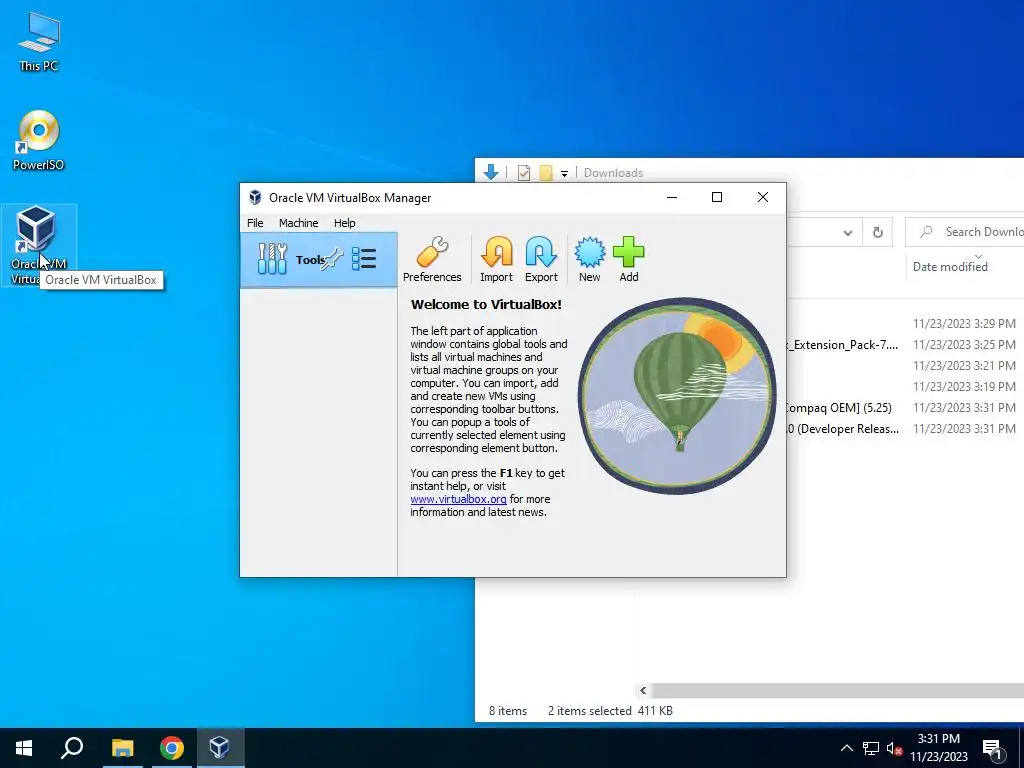Maximize the VirtualBox Manager window
Screen dimensions: 1024x768
716,197
